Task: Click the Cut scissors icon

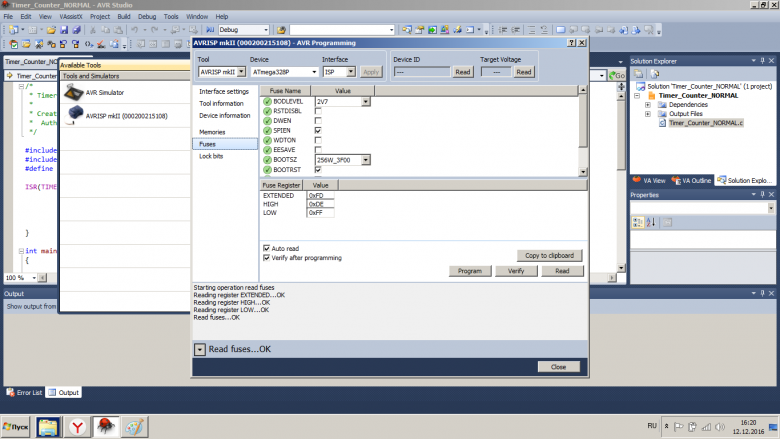Action: pos(93,30)
